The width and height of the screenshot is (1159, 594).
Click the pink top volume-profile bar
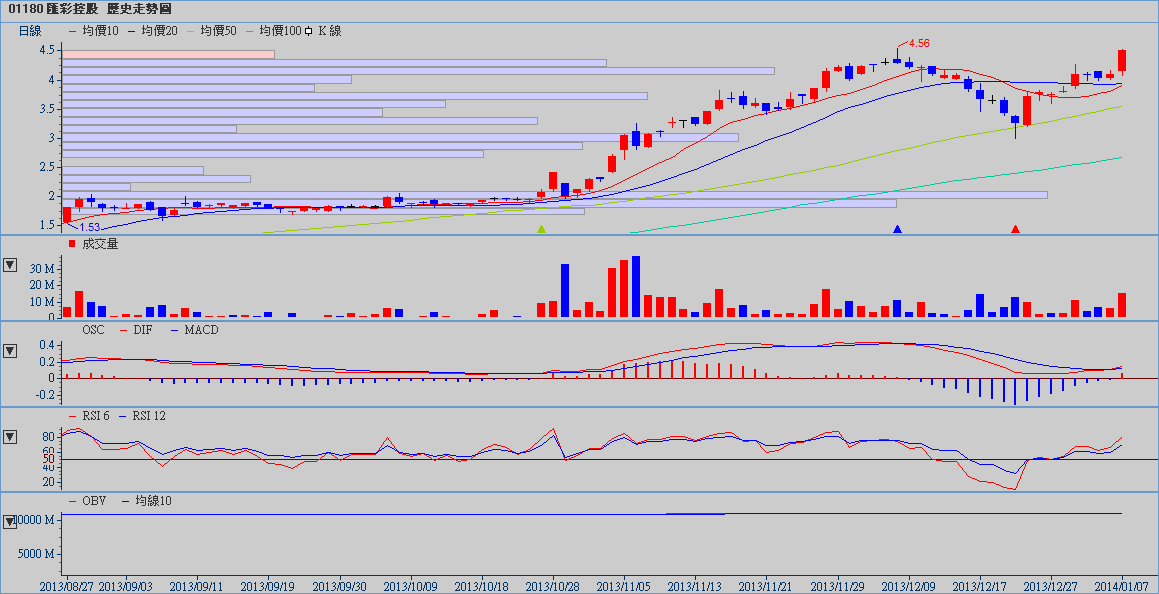[x=168, y=54]
